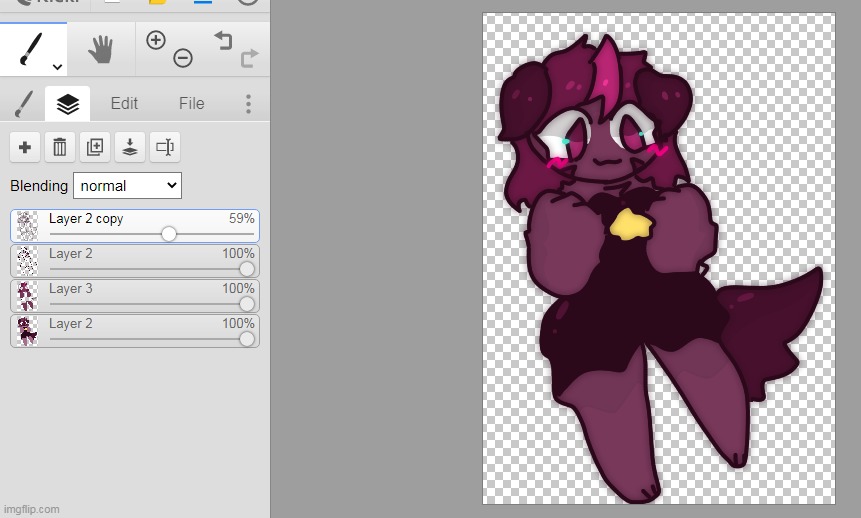Open the Blending mode dropdown

(127, 186)
